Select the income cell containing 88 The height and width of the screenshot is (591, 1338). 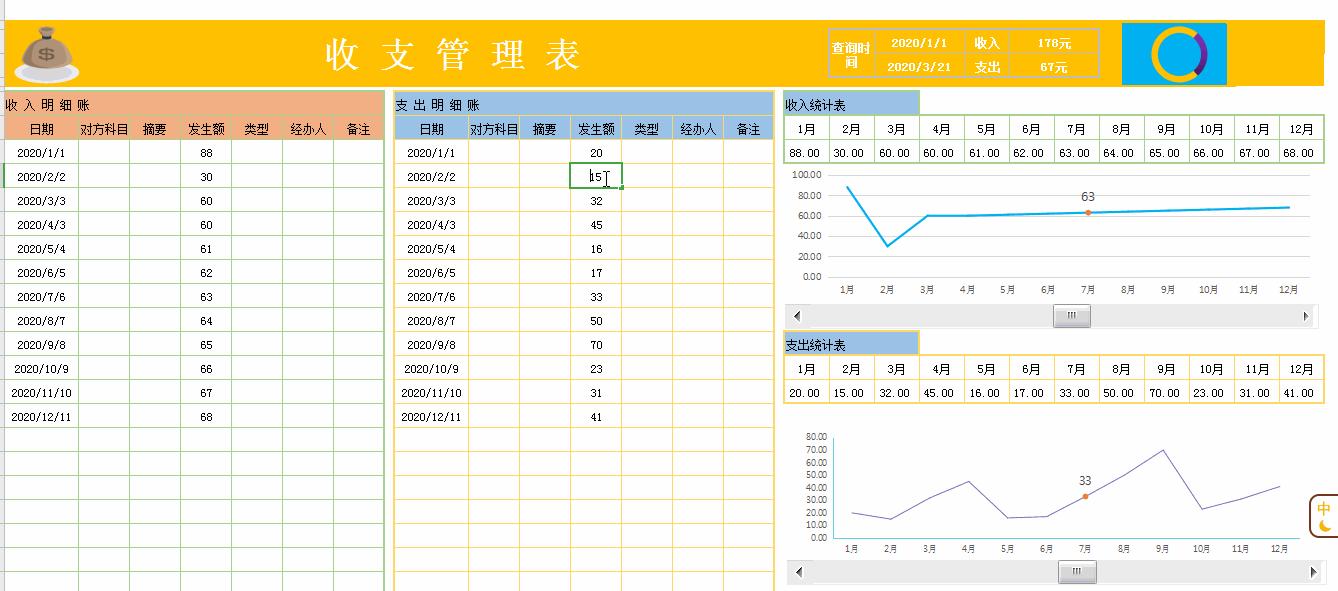point(205,152)
